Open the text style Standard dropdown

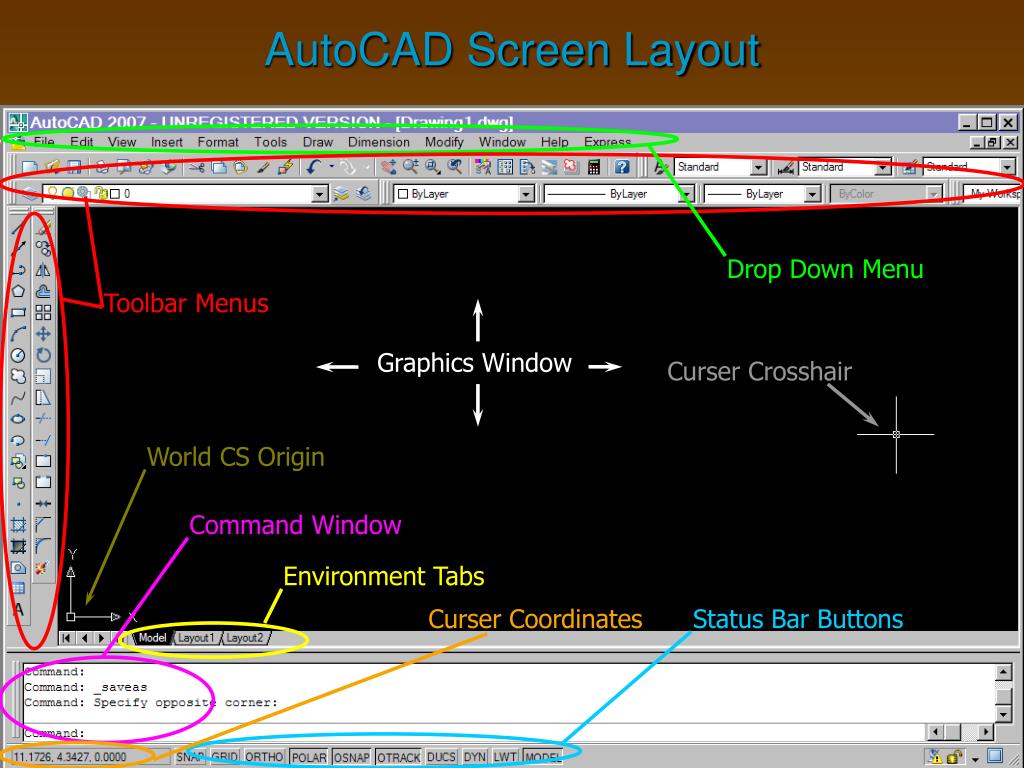[x=758, y=168]
